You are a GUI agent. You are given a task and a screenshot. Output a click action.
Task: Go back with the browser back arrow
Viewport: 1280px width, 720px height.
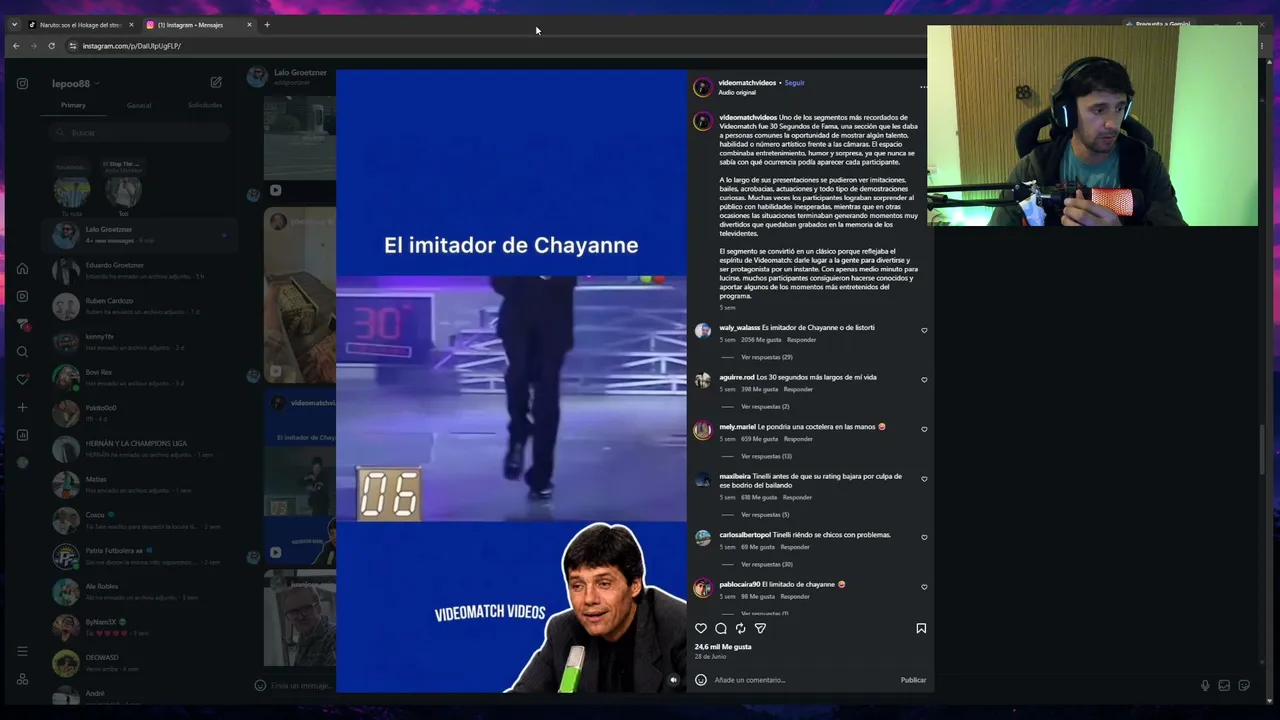point(16,46)
